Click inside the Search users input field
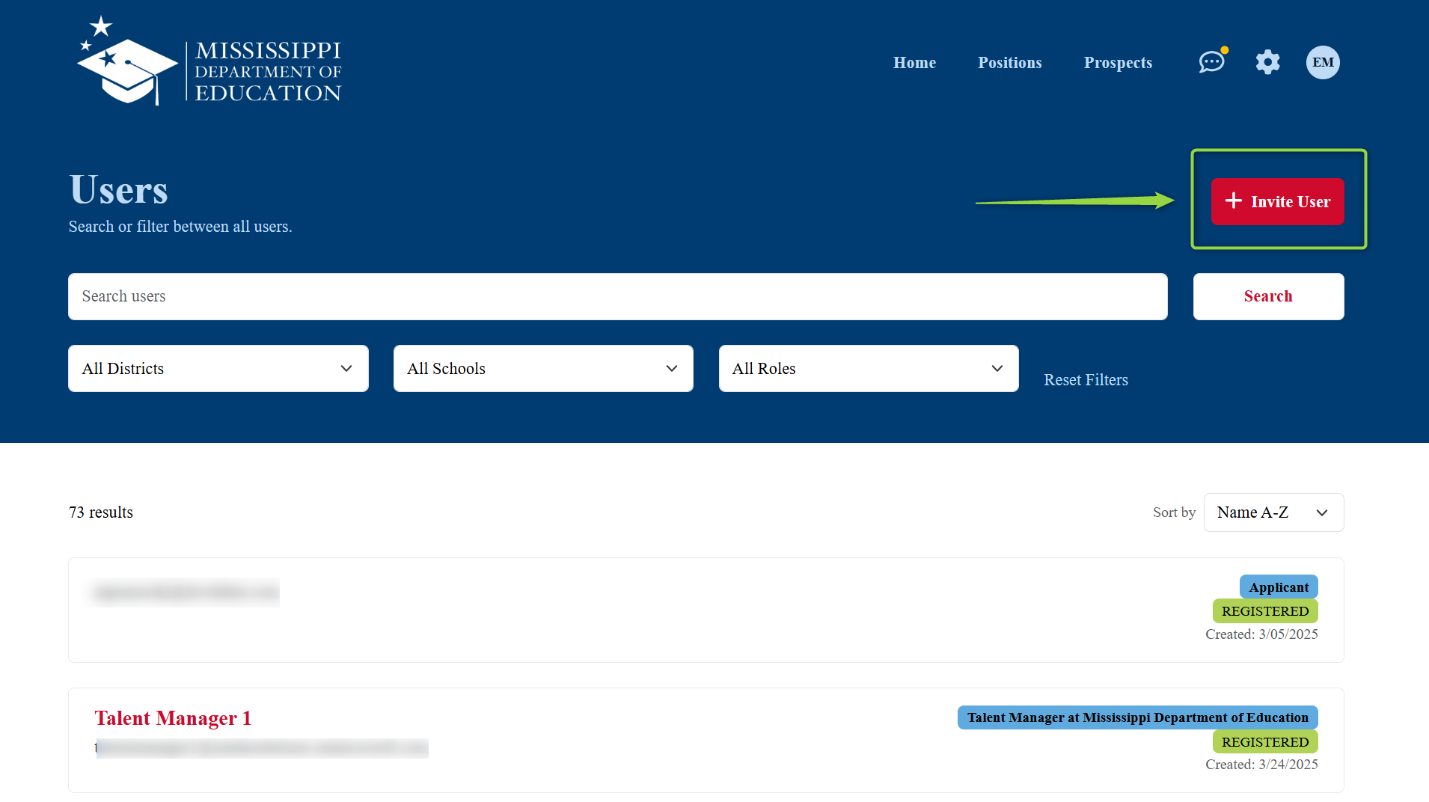This screenshot has height=802, width=1429. pos(617,296)
